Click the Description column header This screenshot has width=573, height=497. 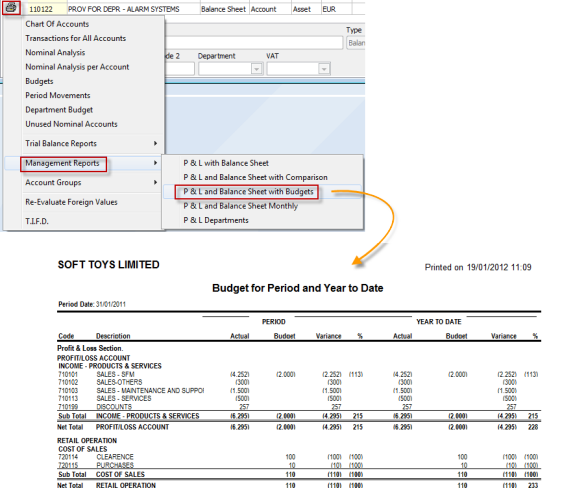coord(113,336)
